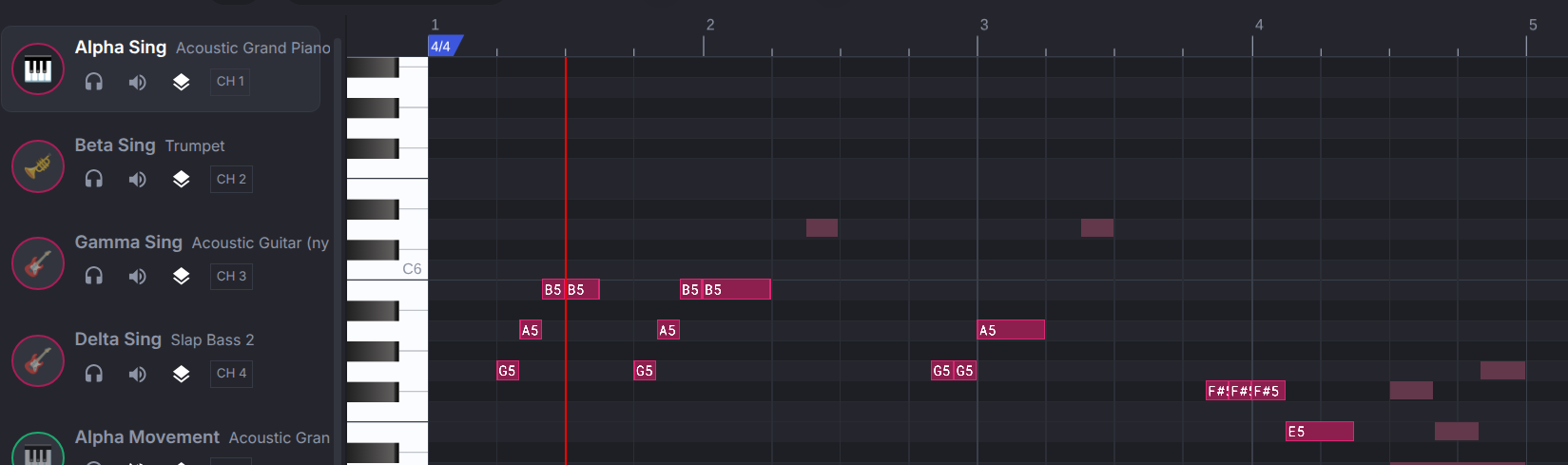Click measure 3 on the timeline ruler
The width and height of the screenshot is (1568, 465).
click(983, 26)
